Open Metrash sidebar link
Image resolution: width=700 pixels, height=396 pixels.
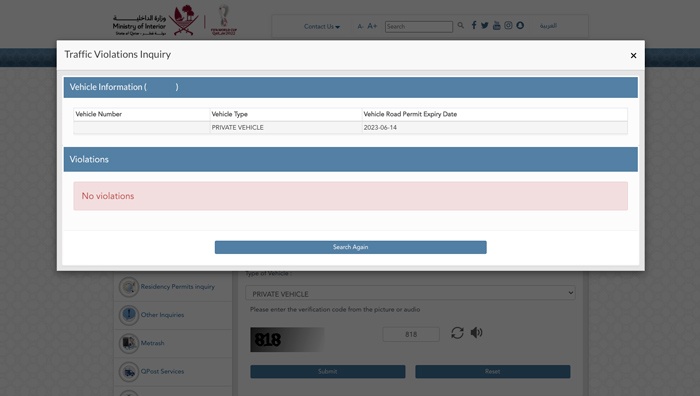(153, 343)
